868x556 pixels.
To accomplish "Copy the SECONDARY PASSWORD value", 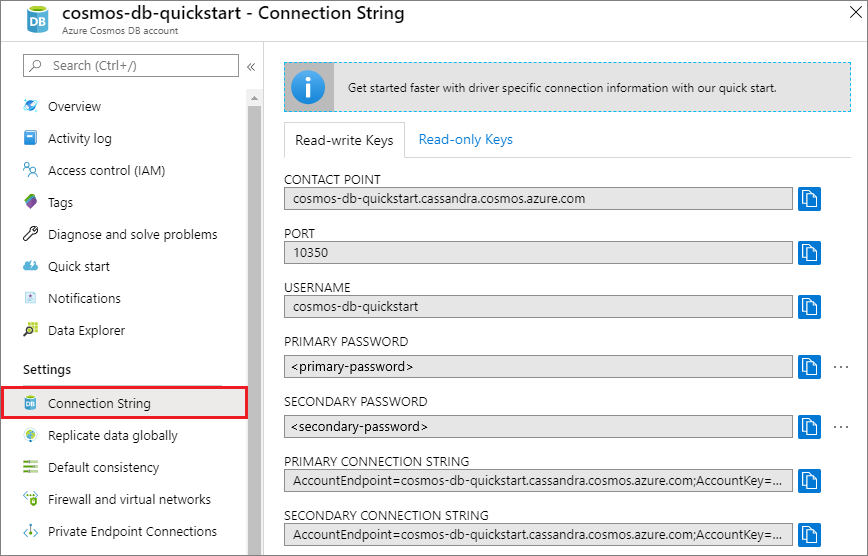I will click(x=809, y=426).
